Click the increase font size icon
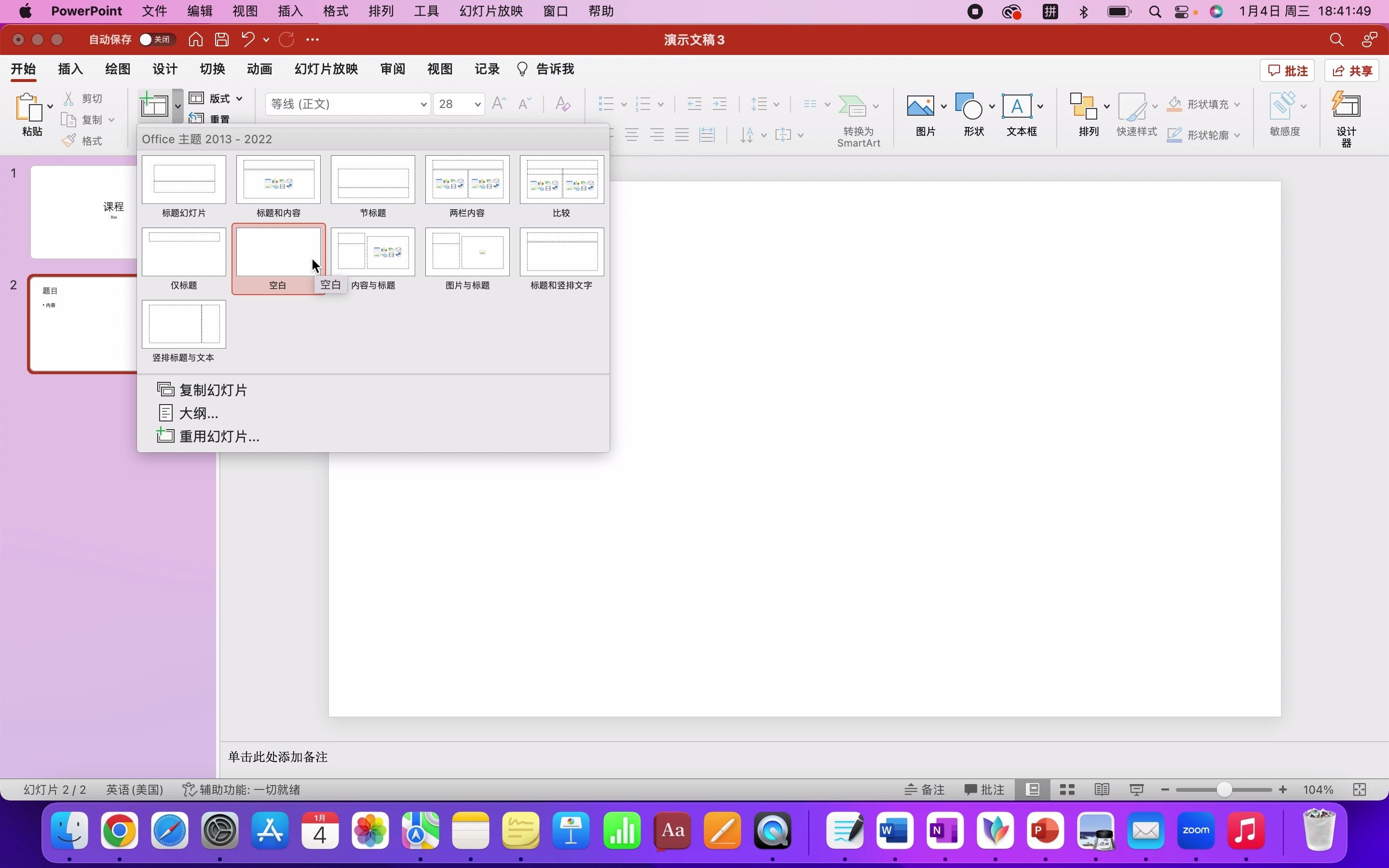 pos(498,104)
